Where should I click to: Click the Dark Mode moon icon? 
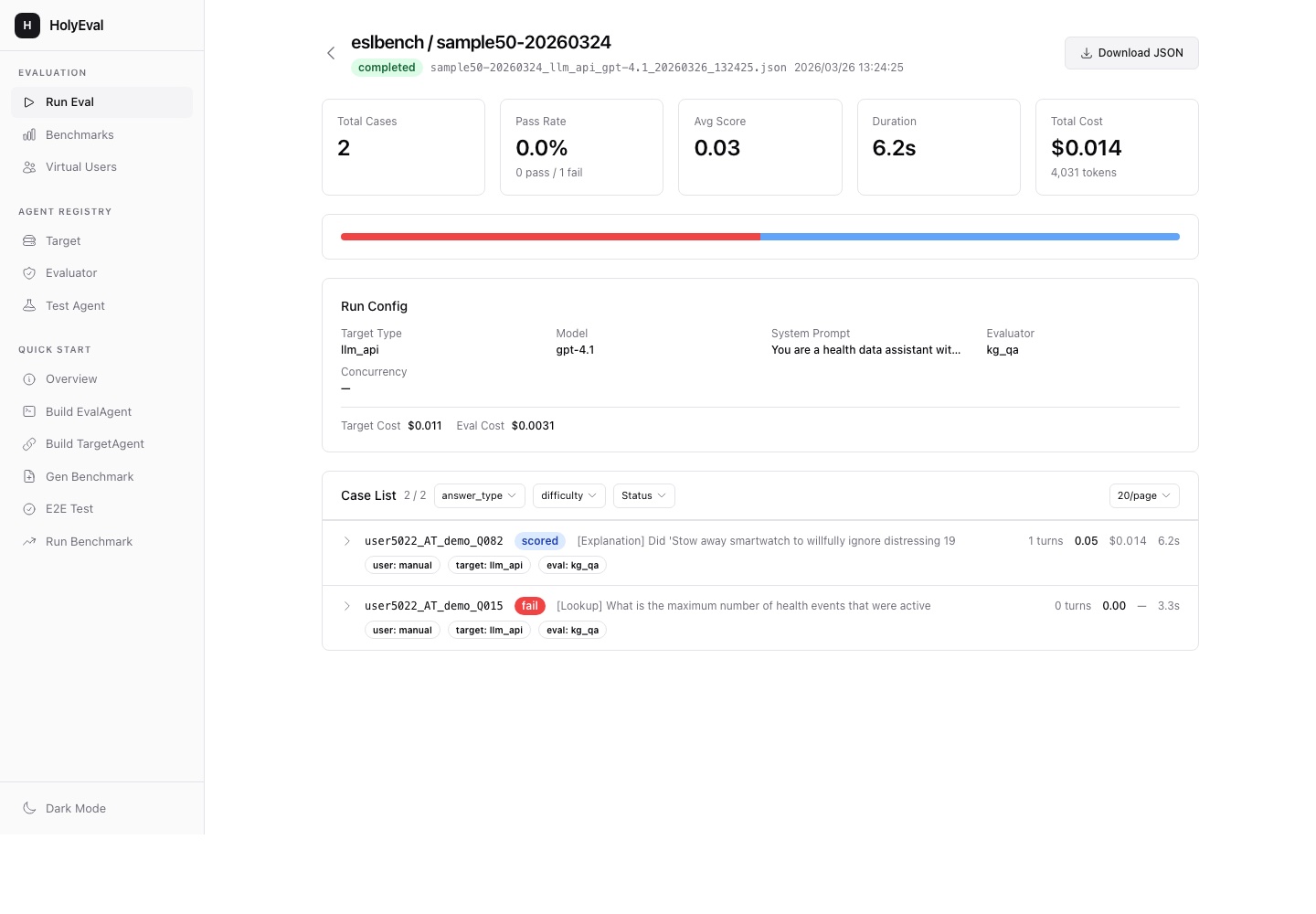[x=29, y=809]
